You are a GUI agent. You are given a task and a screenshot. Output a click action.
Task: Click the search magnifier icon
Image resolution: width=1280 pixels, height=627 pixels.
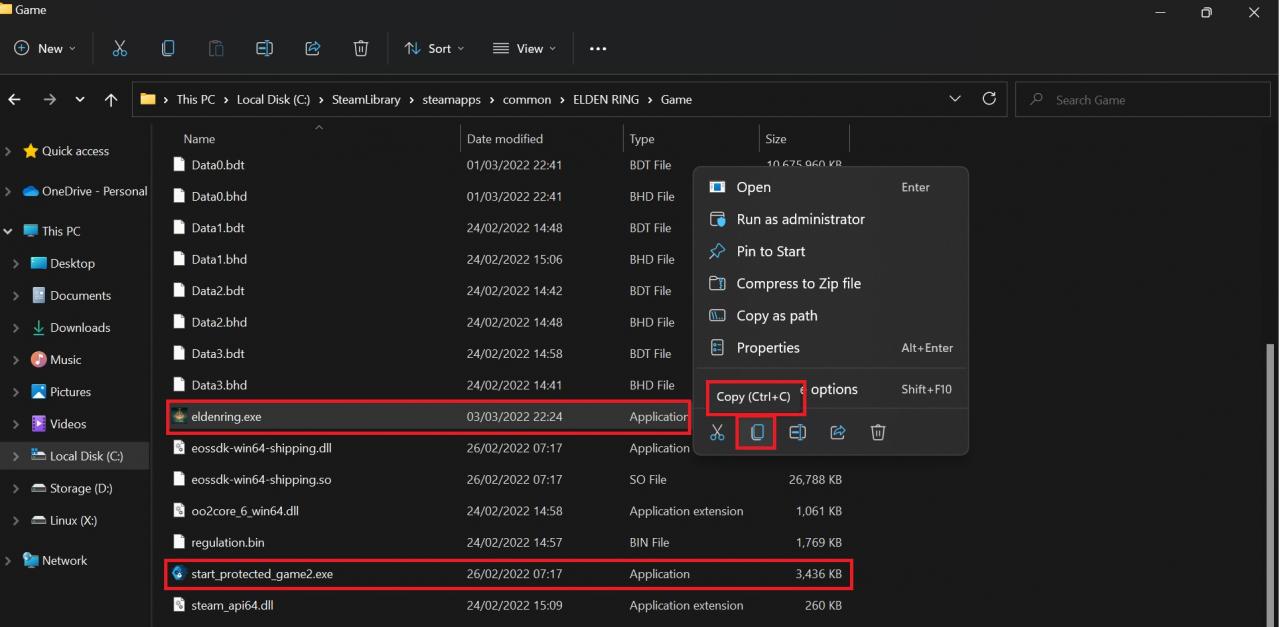click(x=1036, y=99)
